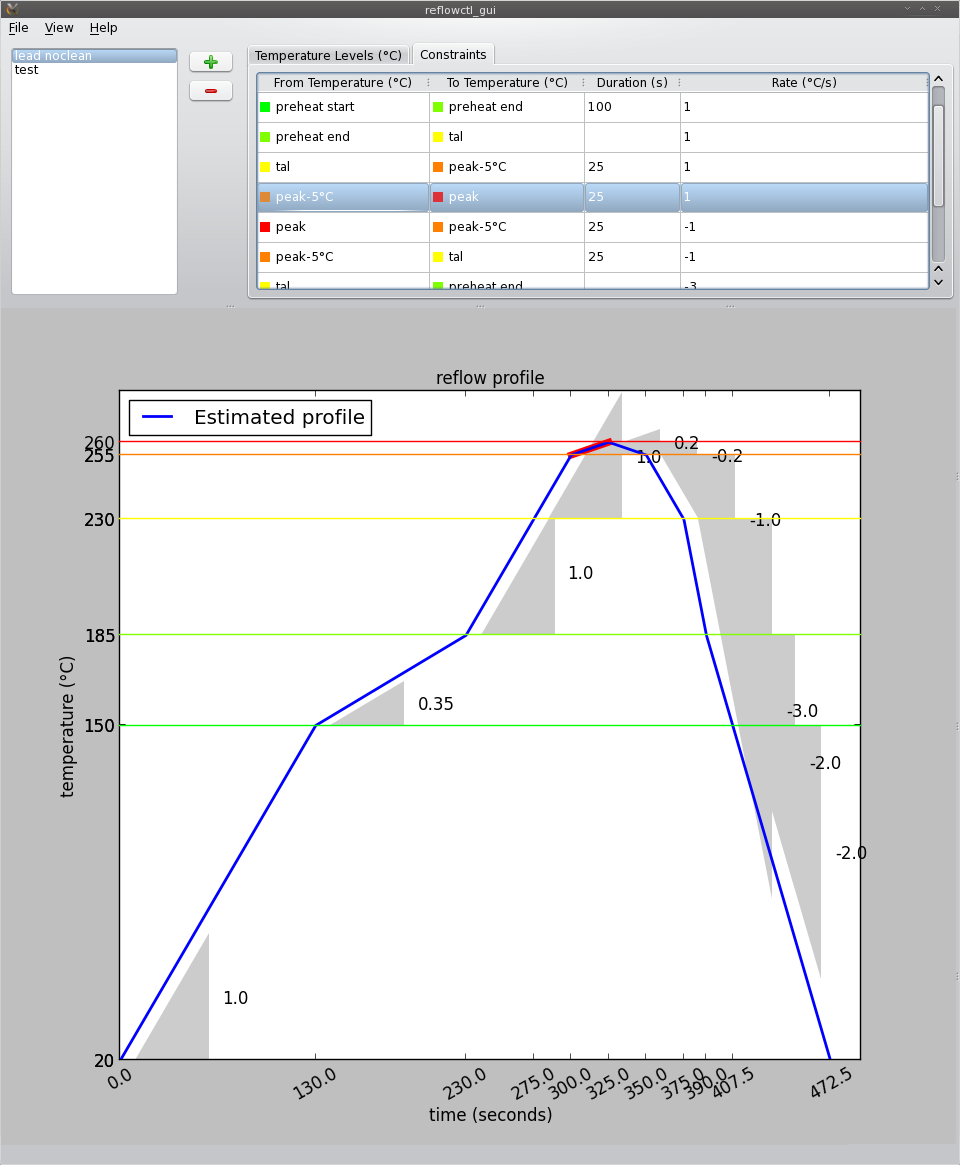
Task: Click the Rate (°C/s) column header
Action: (803, 83)
